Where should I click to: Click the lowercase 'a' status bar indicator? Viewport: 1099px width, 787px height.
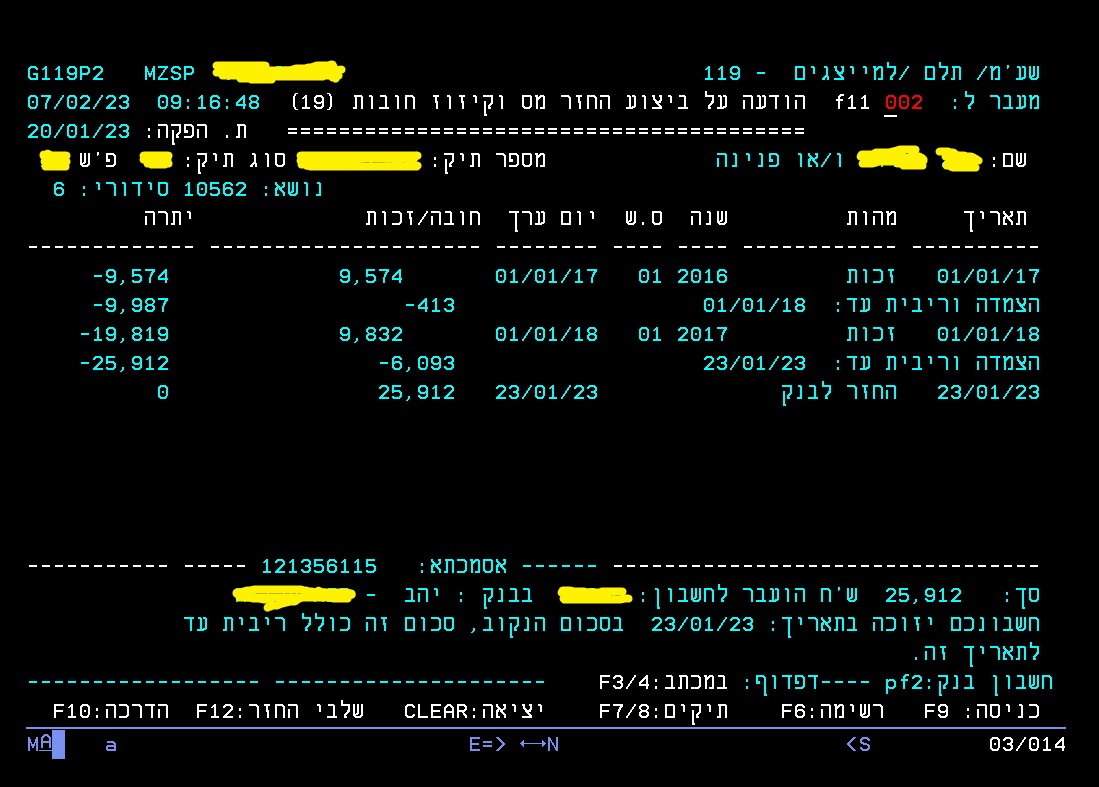click(x=111, y=744)
